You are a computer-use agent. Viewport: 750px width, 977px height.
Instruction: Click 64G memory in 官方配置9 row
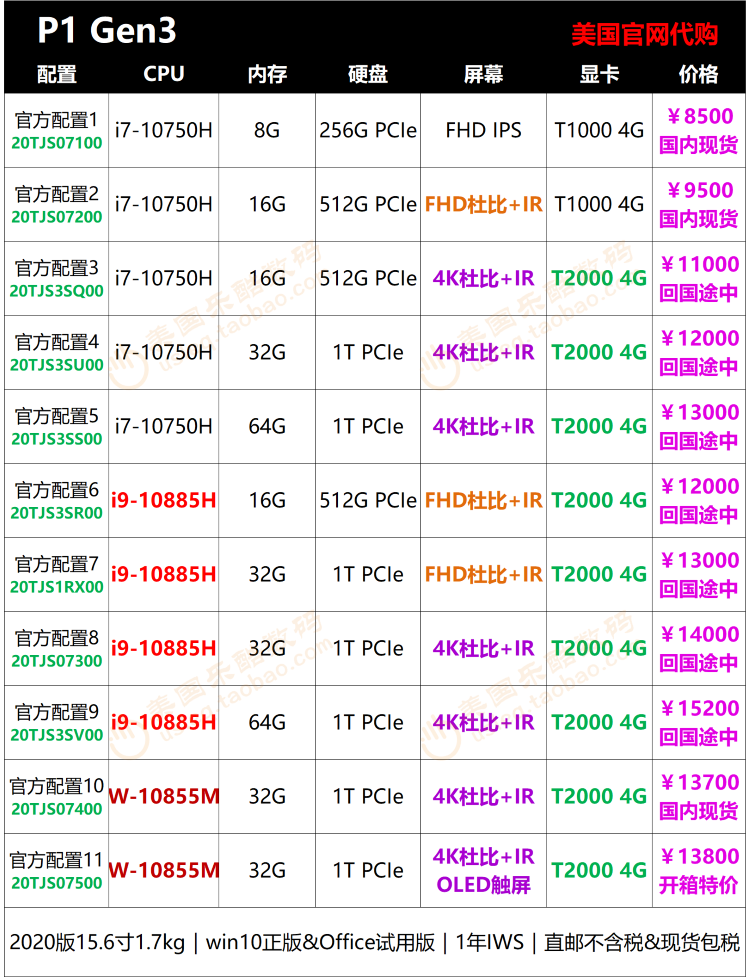coord(267,722)
